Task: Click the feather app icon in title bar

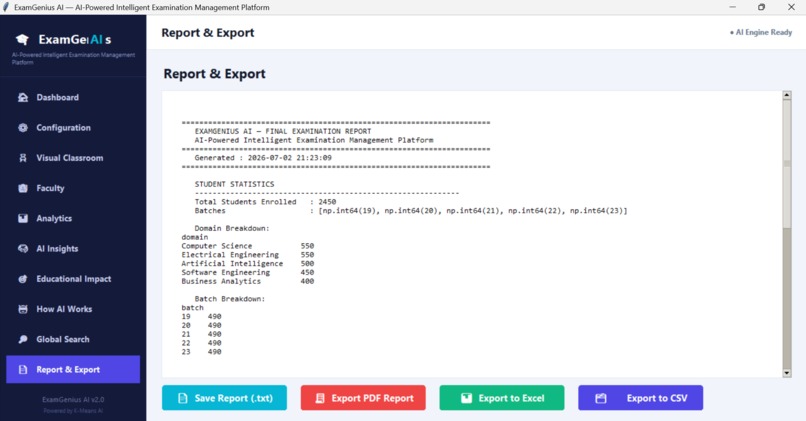Action: tap(6, 7)
